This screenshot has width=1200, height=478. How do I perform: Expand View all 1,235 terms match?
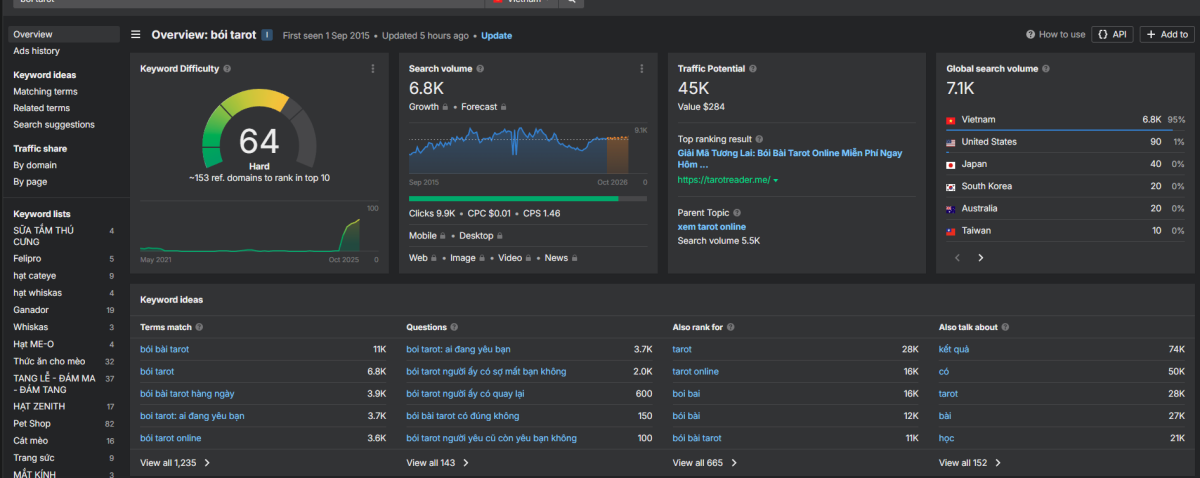(x=175, y=463)
